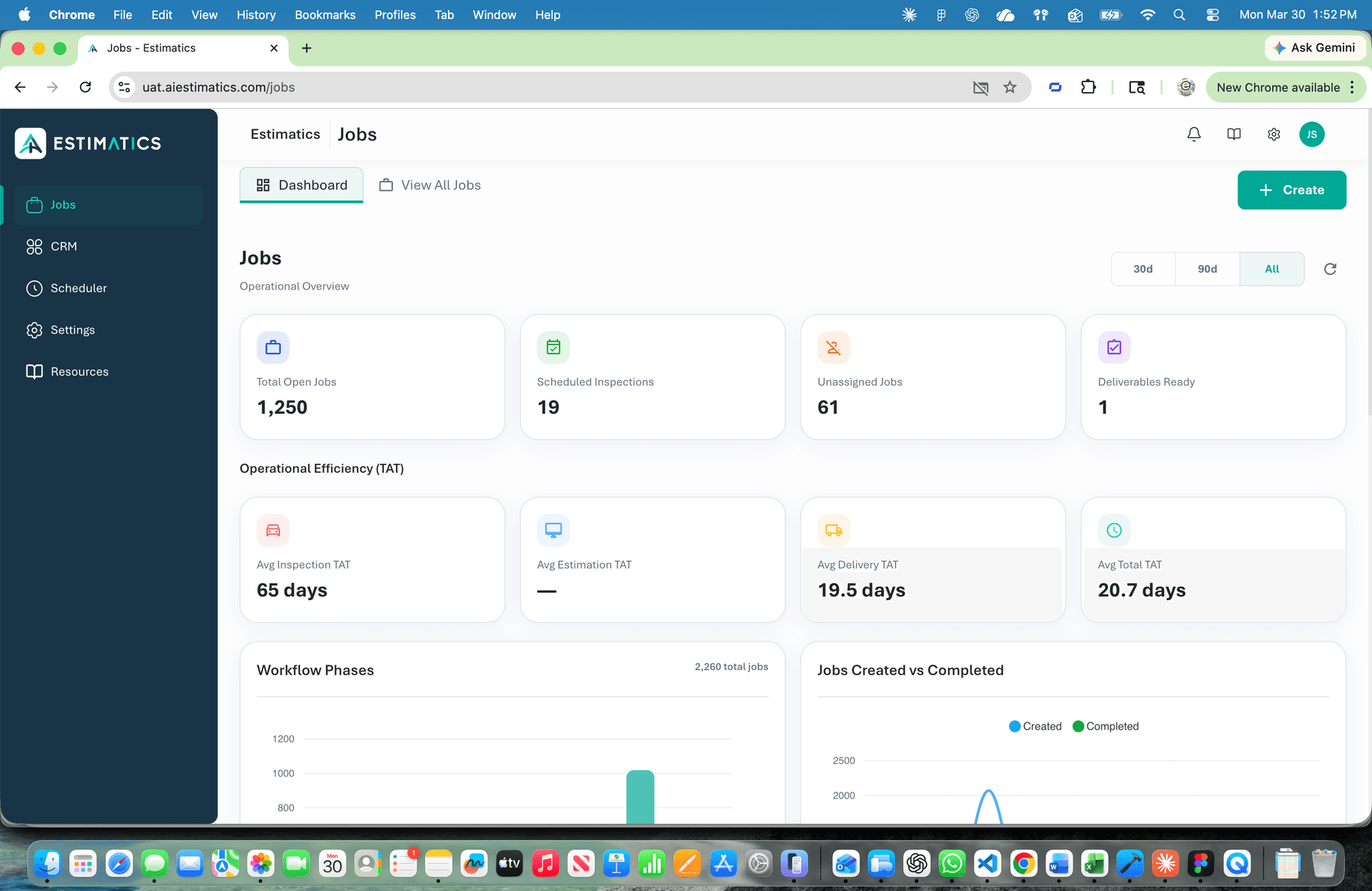The image size is (1372, 891).
Task: Refresh the Jobs metrics with the reload icon
Action: (1330, 269)
